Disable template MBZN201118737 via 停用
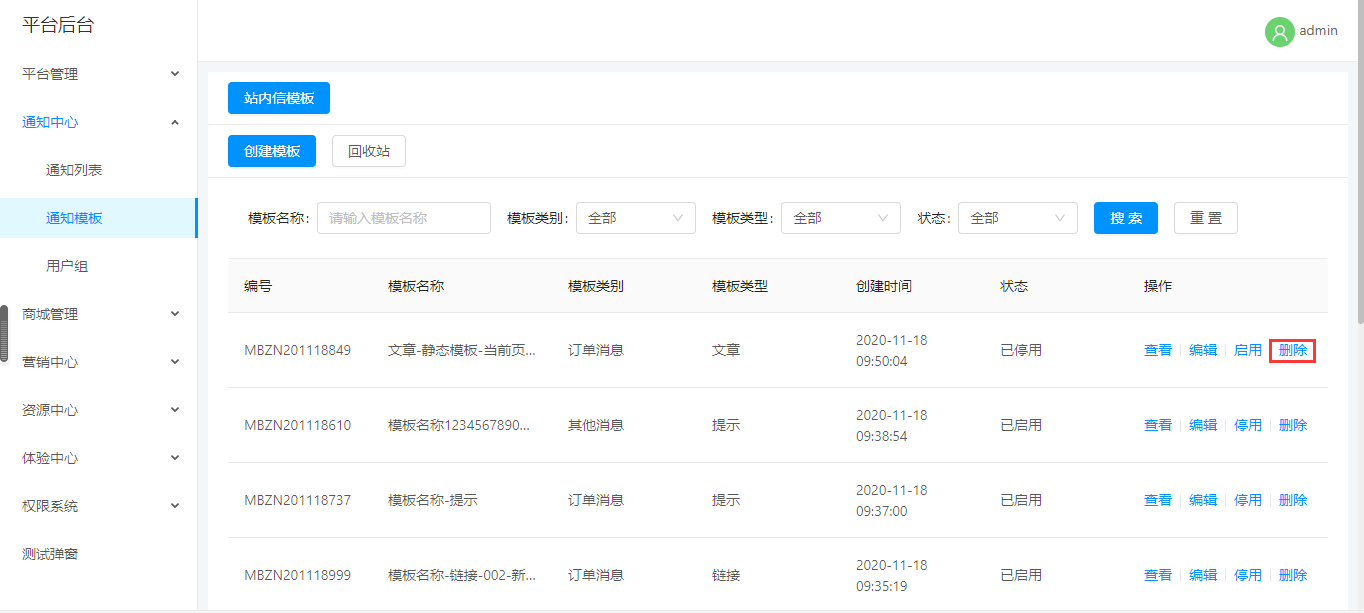Viewport: 1364px width, 613px height. pos(1248,500)
